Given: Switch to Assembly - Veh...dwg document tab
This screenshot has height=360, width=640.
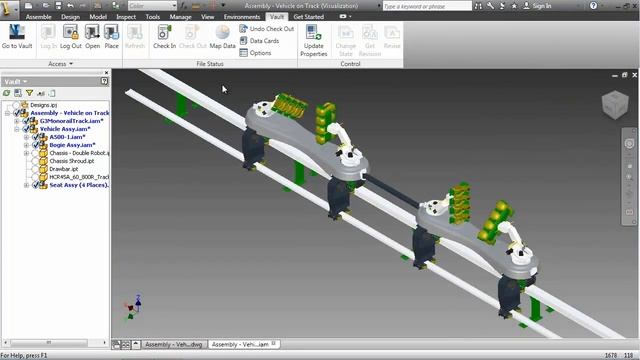Looking at the screenshot, I should click(x=173, y=344).
